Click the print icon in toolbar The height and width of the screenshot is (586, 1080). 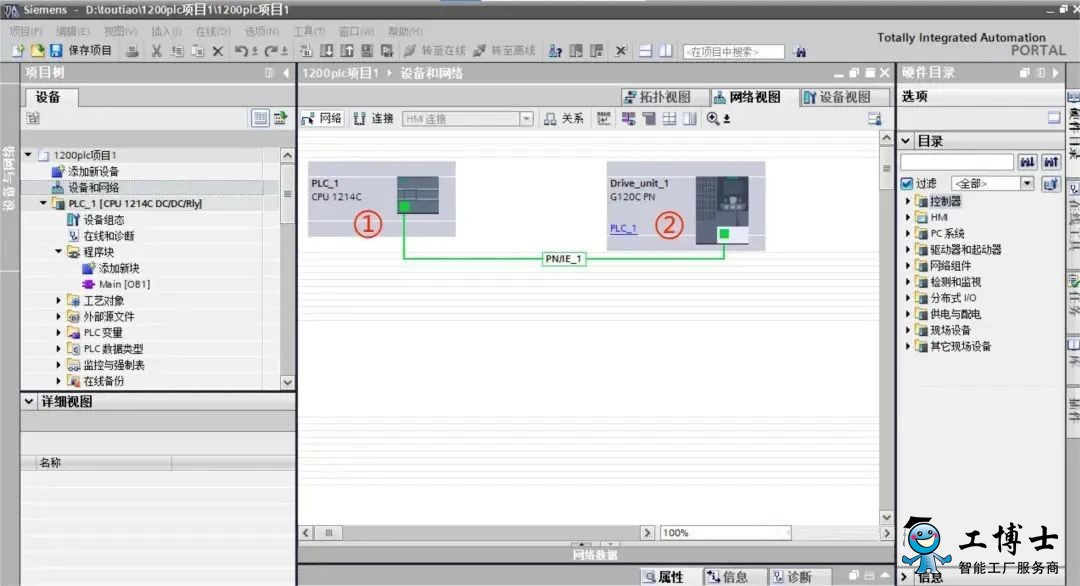pyautogui.click(x=132, y=51)
